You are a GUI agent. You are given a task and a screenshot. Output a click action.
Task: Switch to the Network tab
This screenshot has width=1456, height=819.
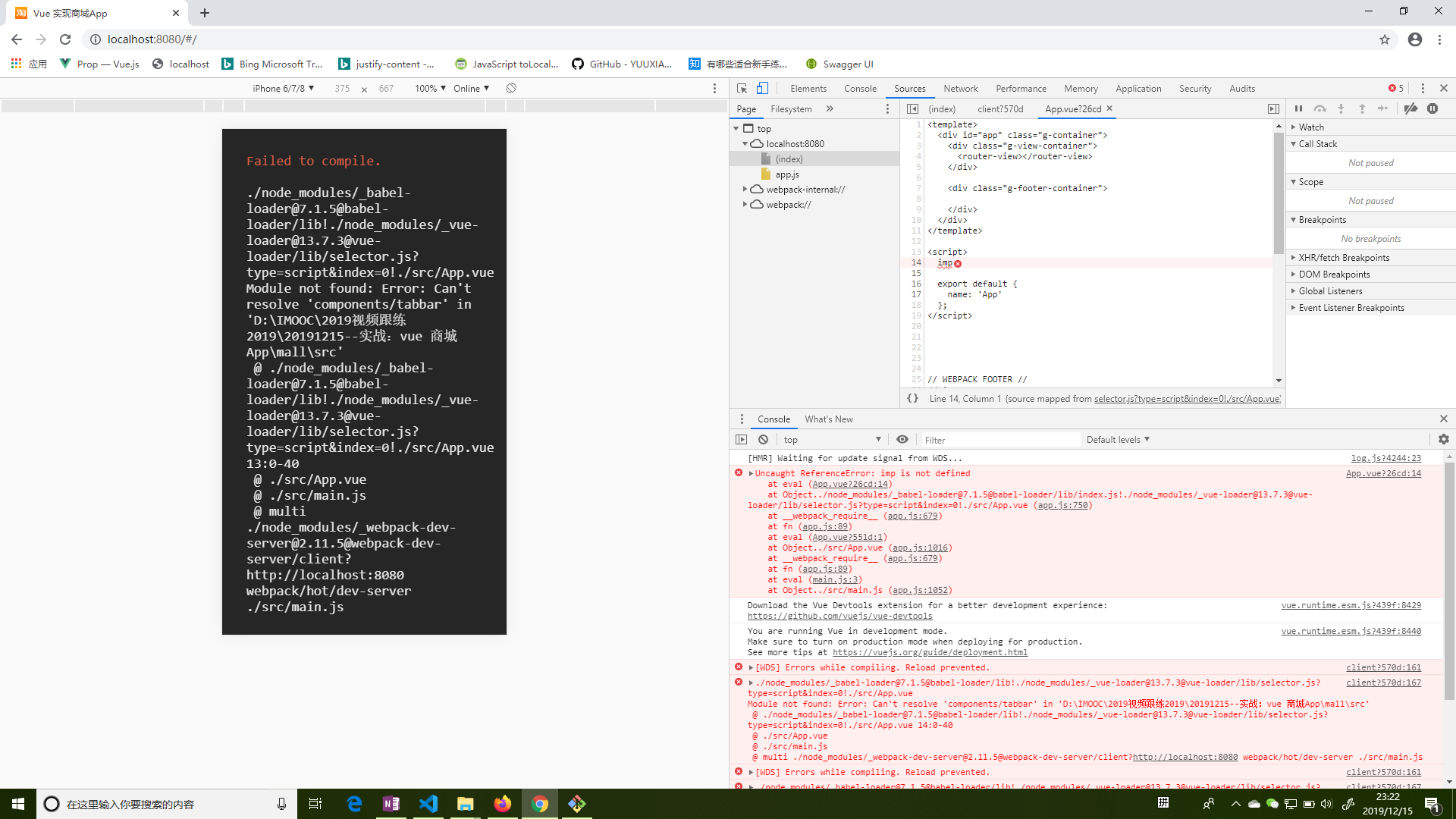pos(961,88)
